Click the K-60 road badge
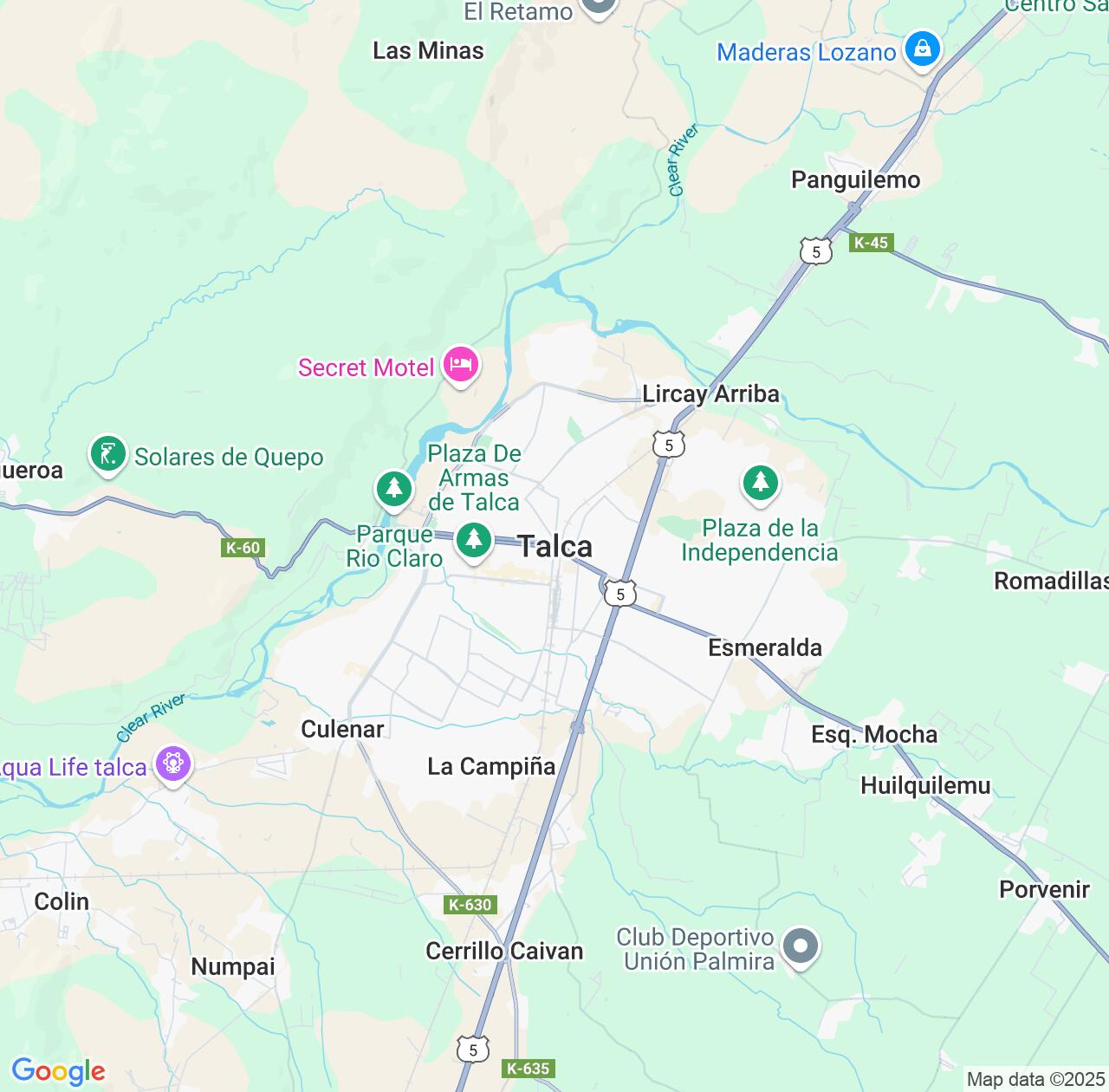Image resolution: width=1109 pixels, height=1092 pixels. [x=243, y=548]
